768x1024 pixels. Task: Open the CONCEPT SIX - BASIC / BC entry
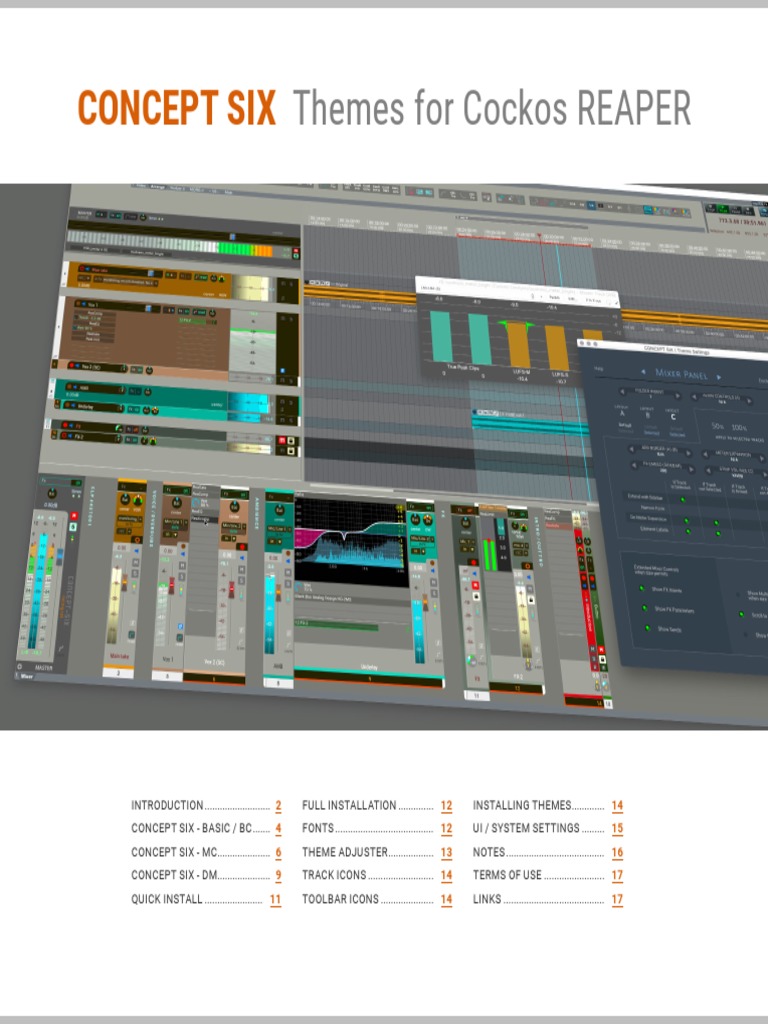(x=206, y=828)
